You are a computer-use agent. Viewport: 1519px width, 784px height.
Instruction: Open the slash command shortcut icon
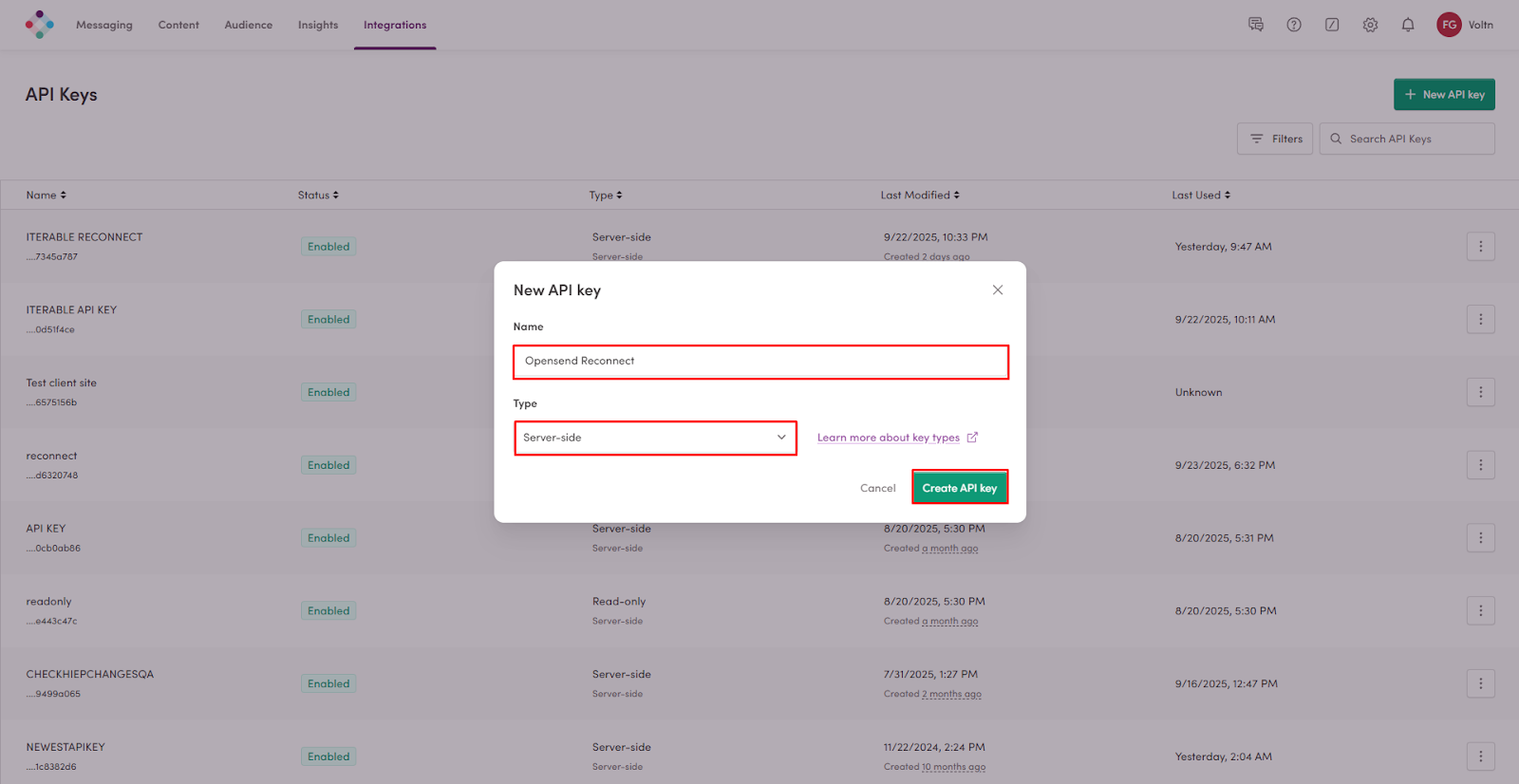1332,25
